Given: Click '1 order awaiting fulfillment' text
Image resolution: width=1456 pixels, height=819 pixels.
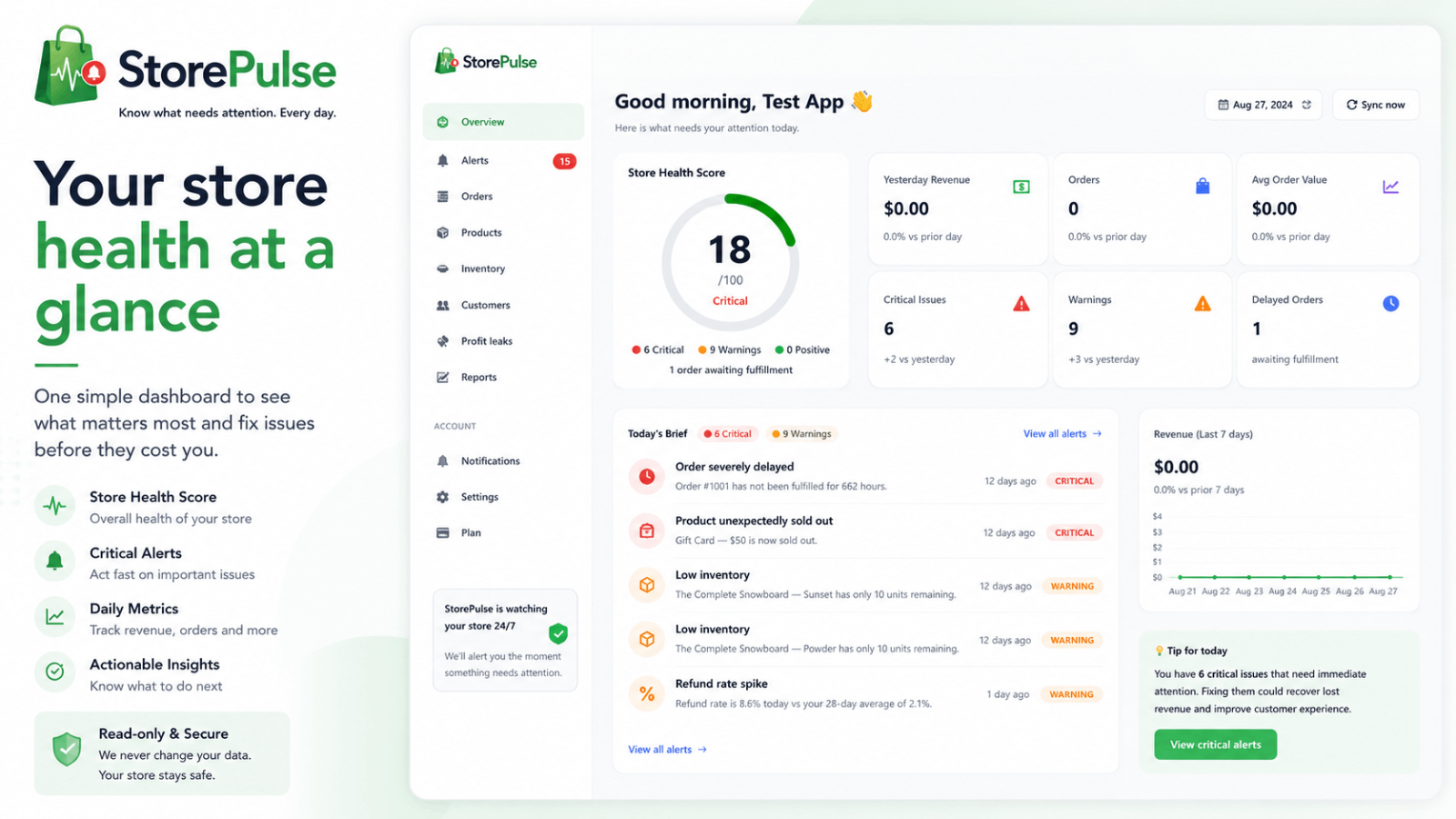Looking at the screenshot, I should pyautogui.click(x=731, y=370).
